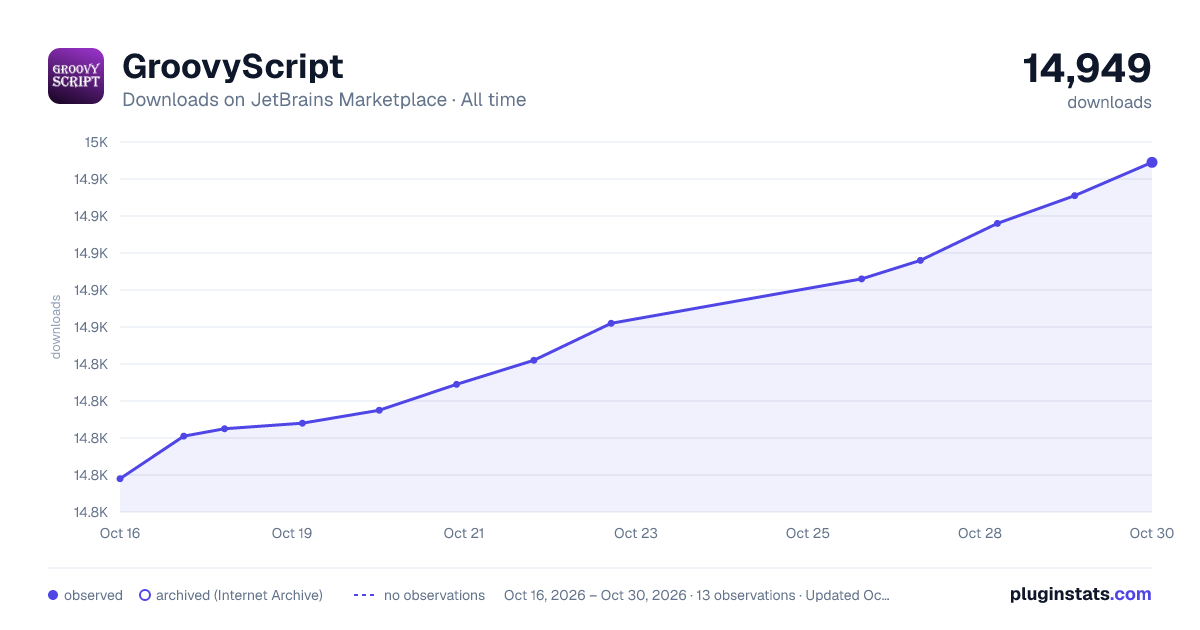1200x630 pixels.
Task: Click the date range and '13 observations' footer text
Action: point(697,595)
